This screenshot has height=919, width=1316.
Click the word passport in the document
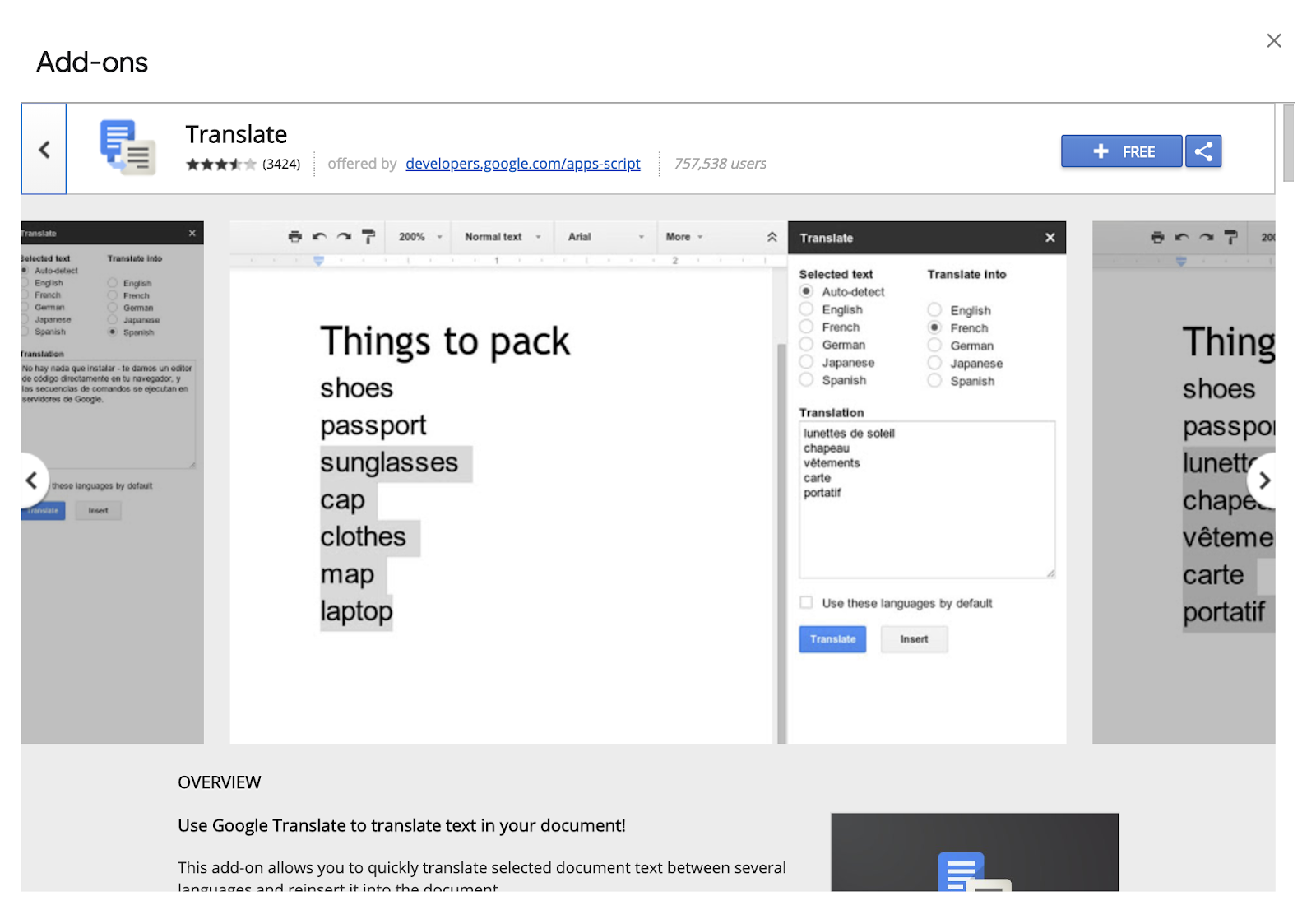[373, 425]
